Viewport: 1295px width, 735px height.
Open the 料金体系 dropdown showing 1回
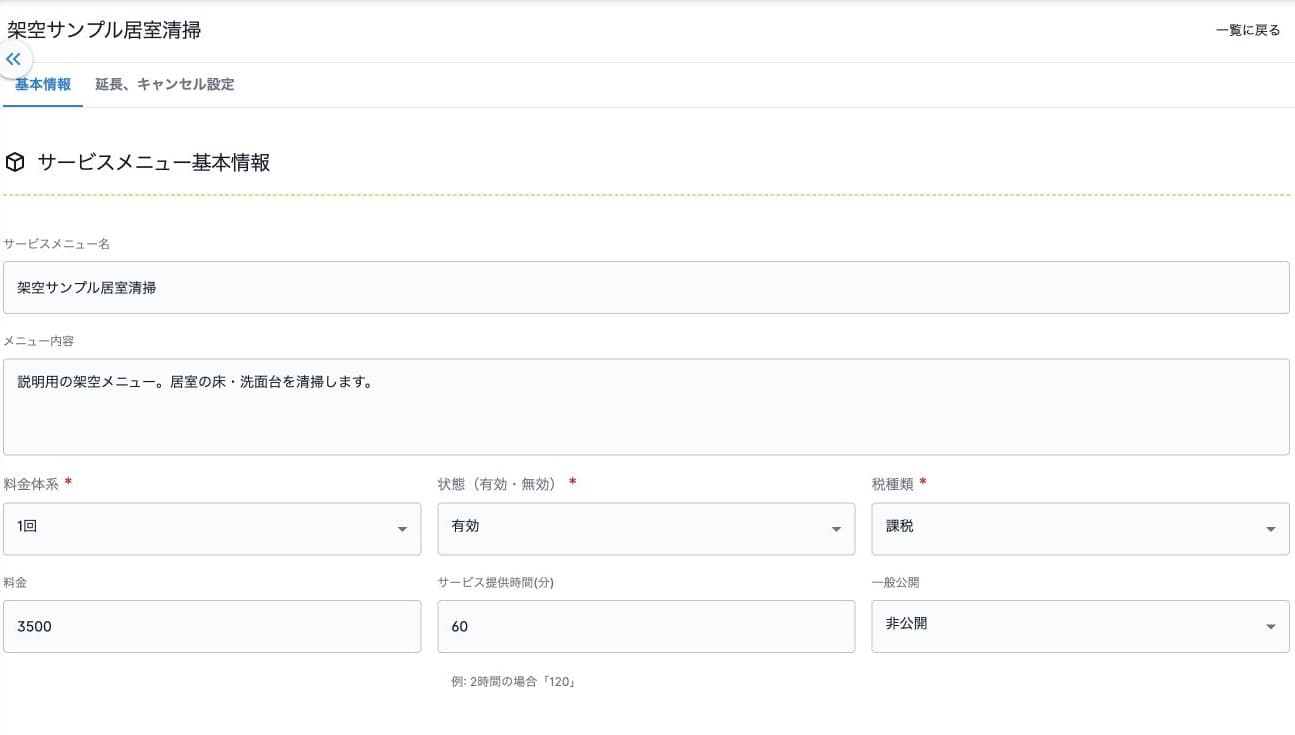pyautogui.click(x=212, y=528)
